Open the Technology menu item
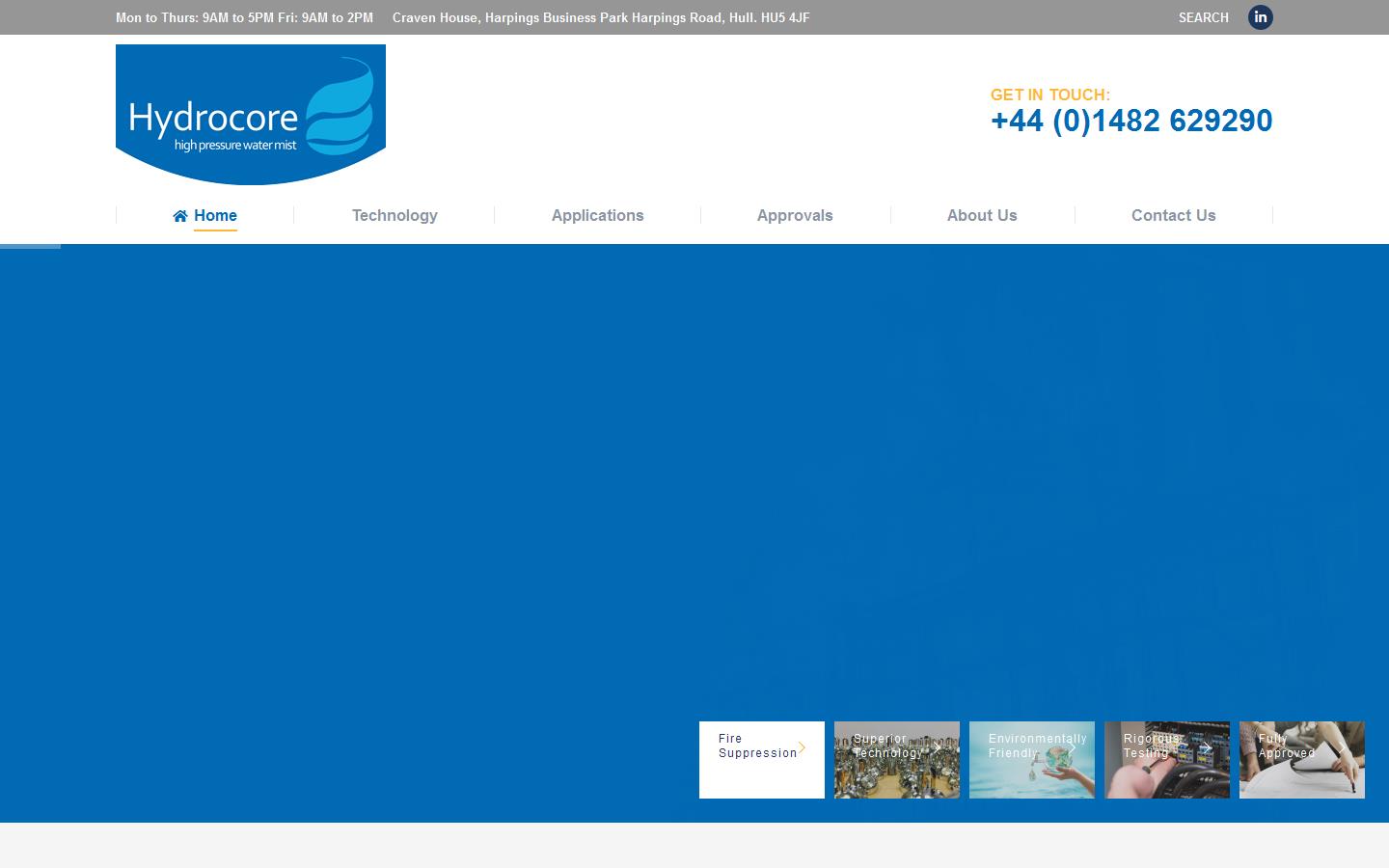The image size is (1389, 868). (395, 215)
